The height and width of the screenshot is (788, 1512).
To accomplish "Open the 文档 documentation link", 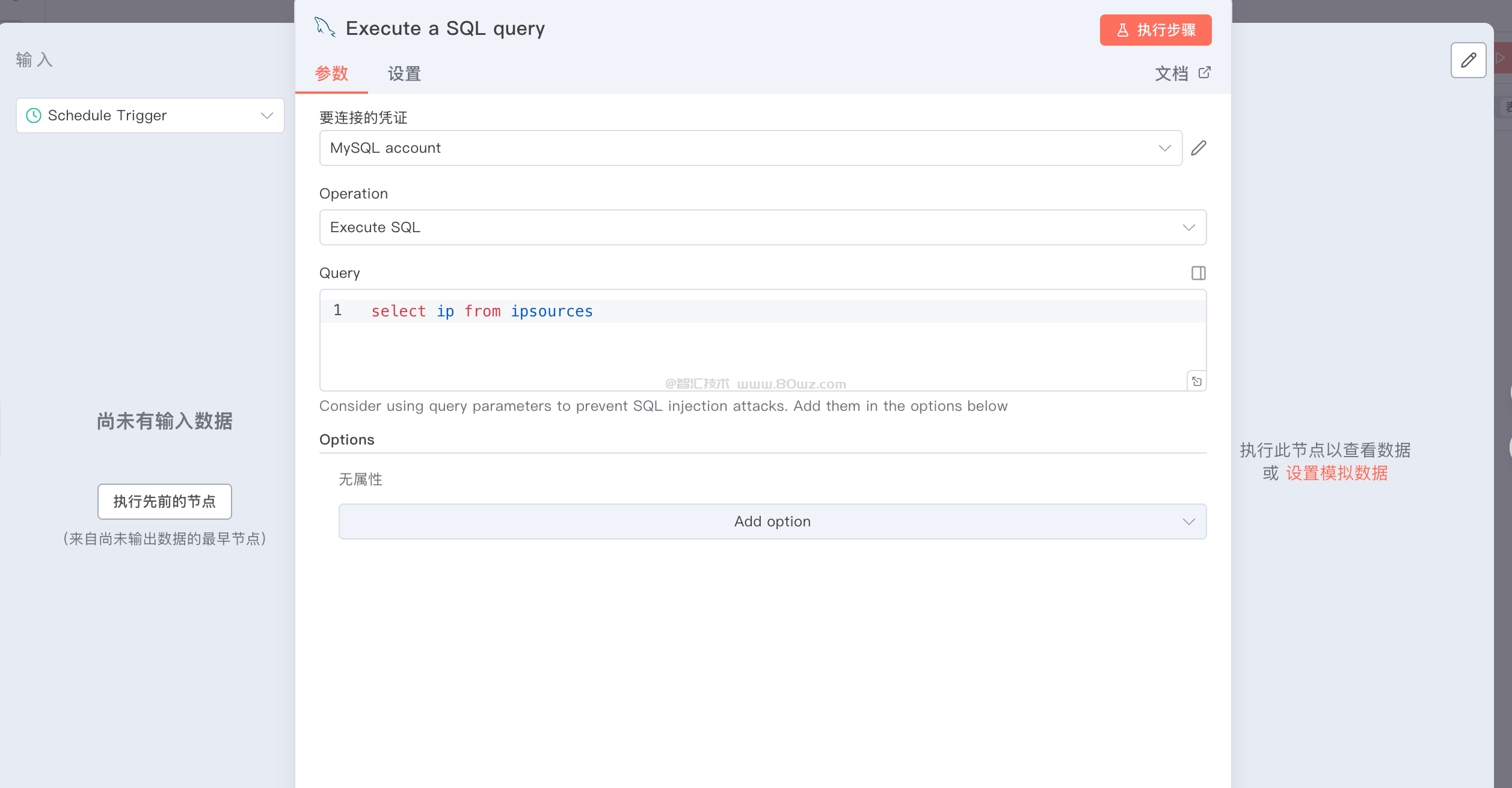I will [1171, 74].
